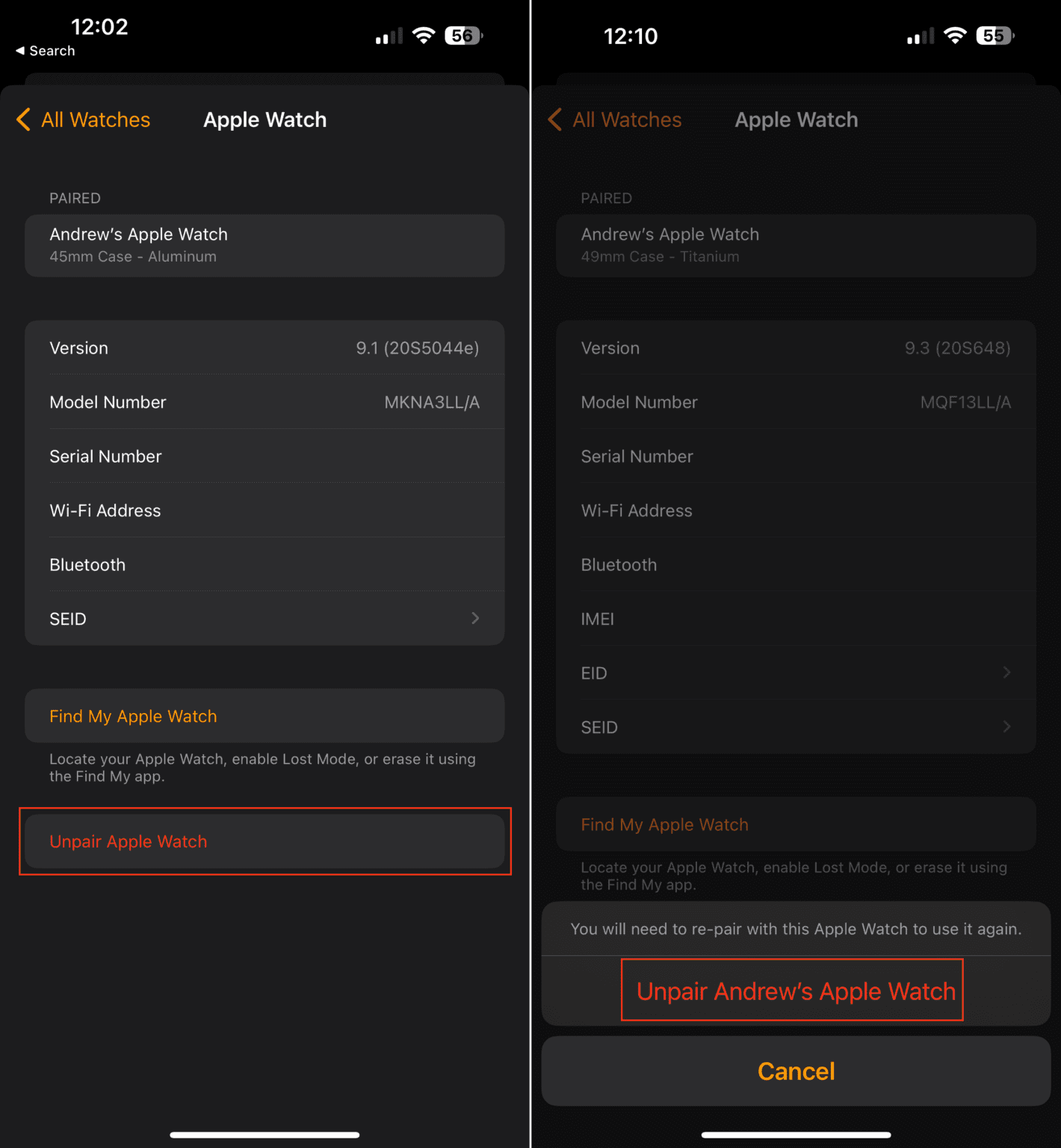Viewport: 1061px width, 1148px height.
Task: Tap Unpair Apple Watch
Action: (x=265, y=841)
